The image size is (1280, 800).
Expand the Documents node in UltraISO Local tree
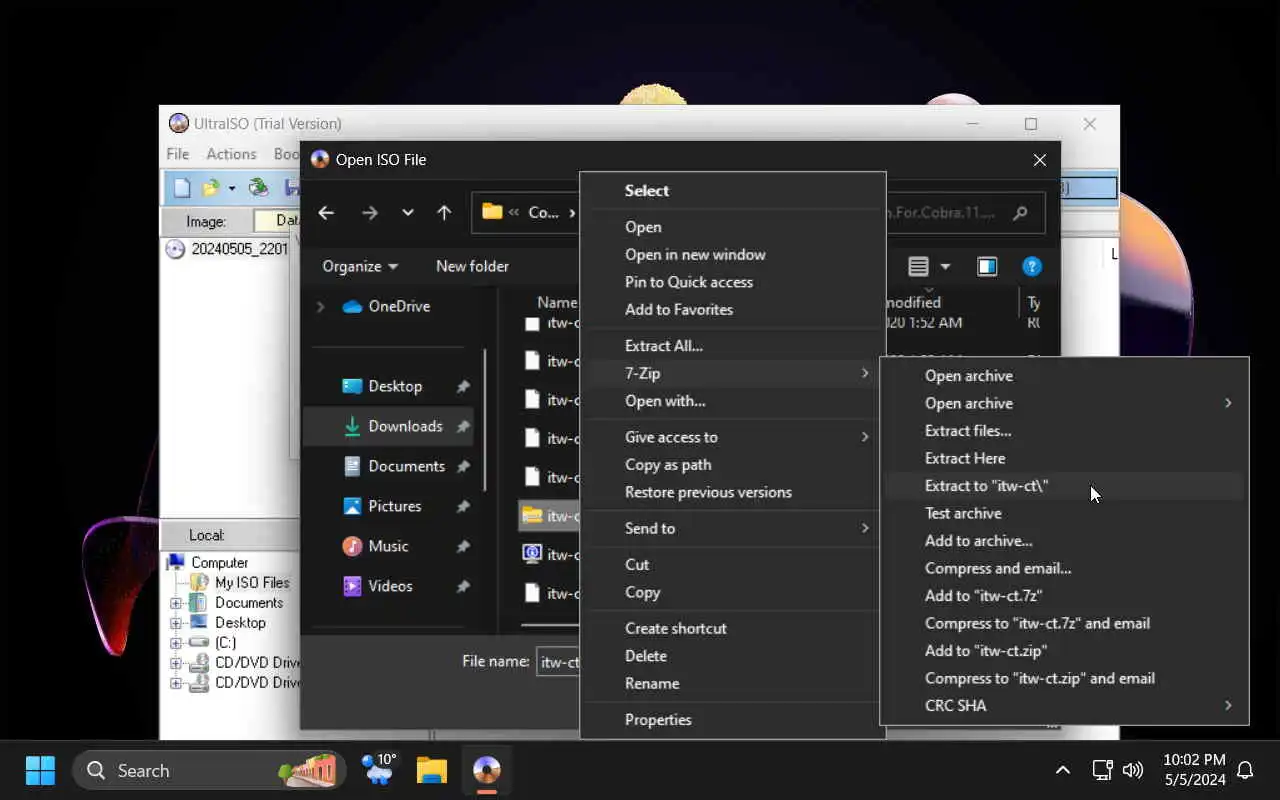(176, 603)
